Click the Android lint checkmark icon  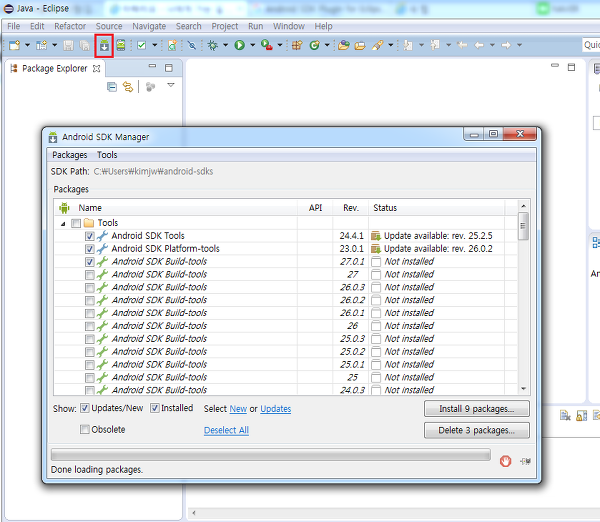pos(142,45)
